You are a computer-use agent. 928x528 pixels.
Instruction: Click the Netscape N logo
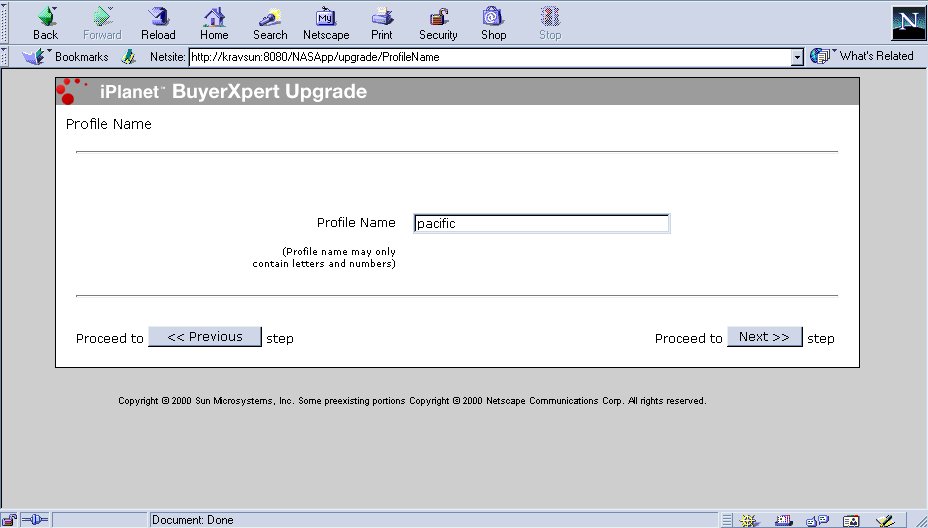907,22
